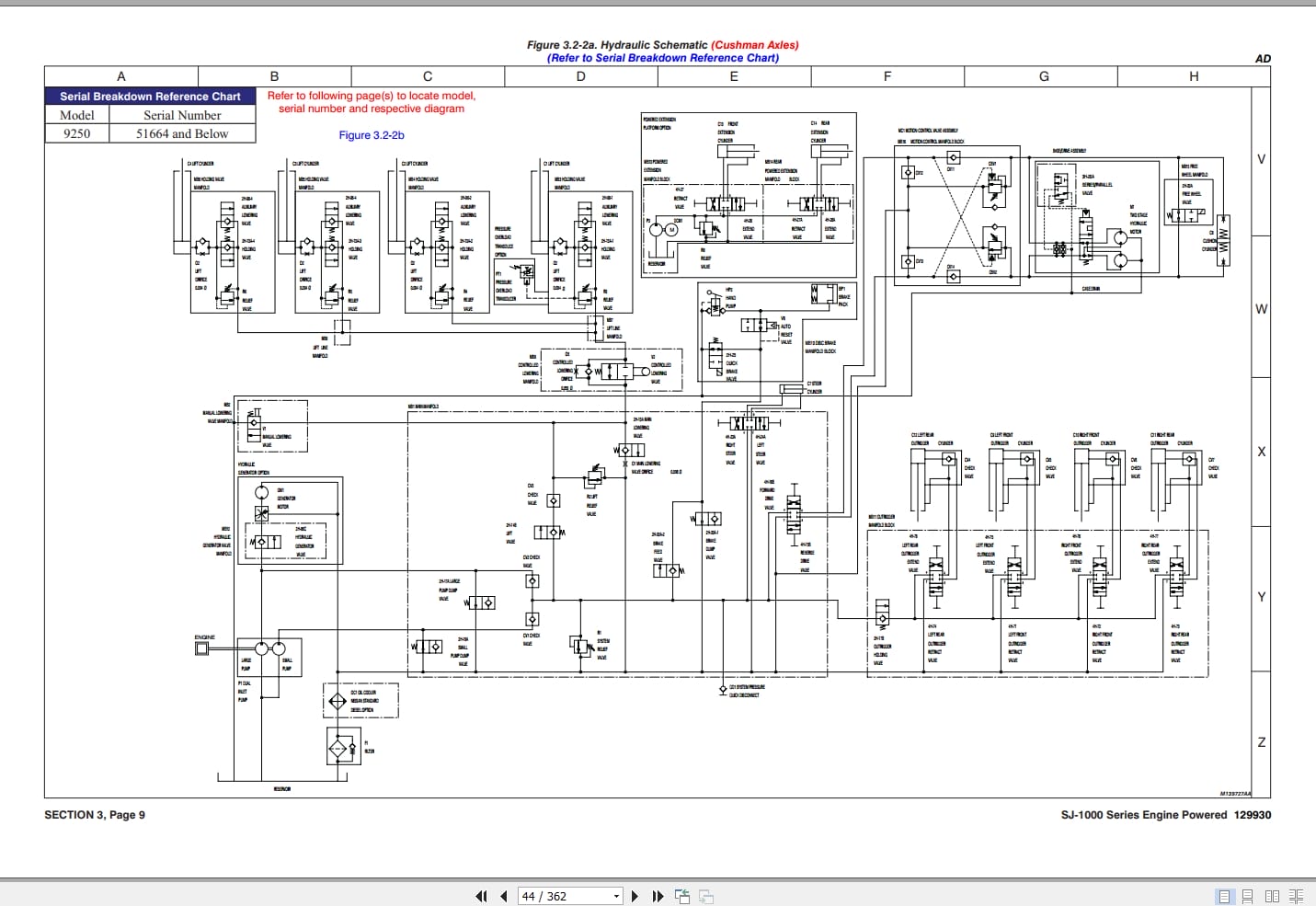This screenshot has width=1316, height=906.
Task: Click the go to next view icon
Action: (x=706, y=896)
